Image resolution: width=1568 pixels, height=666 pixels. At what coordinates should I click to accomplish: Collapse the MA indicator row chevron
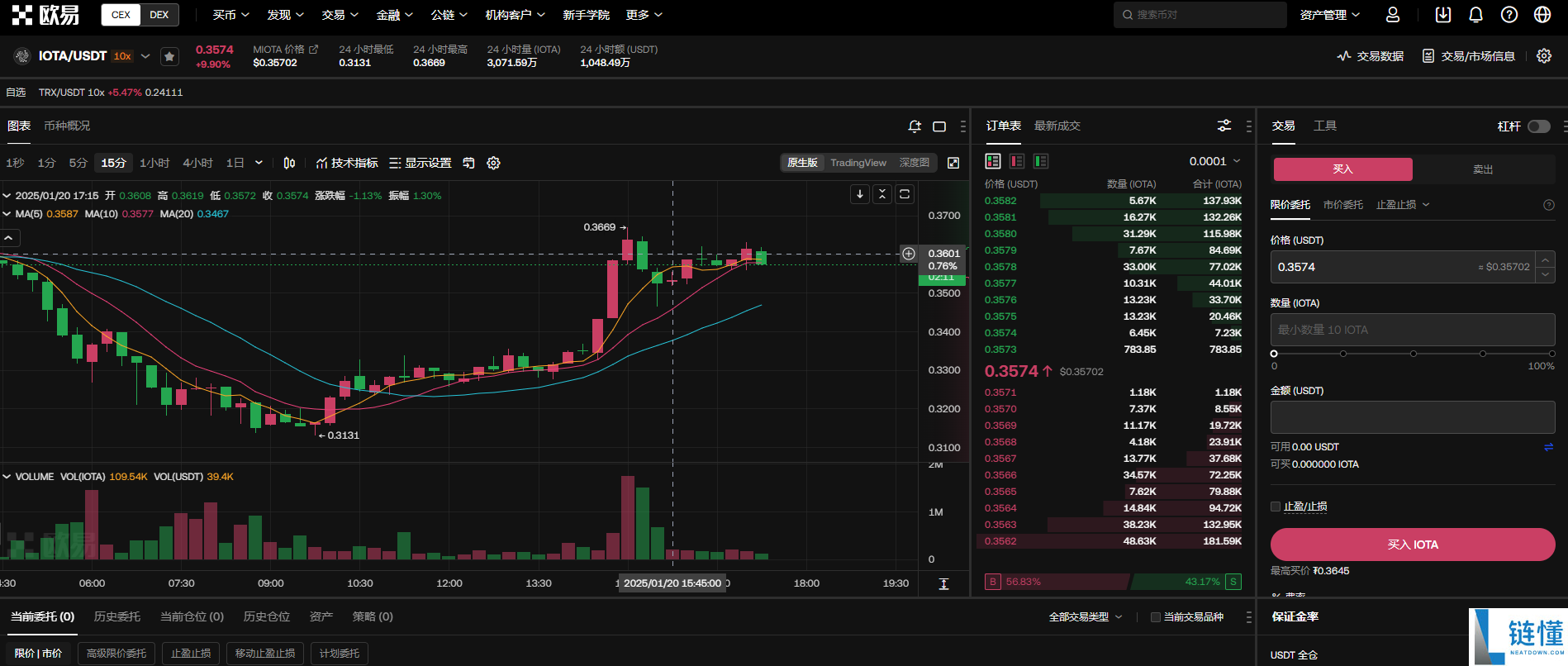point(7,214)
